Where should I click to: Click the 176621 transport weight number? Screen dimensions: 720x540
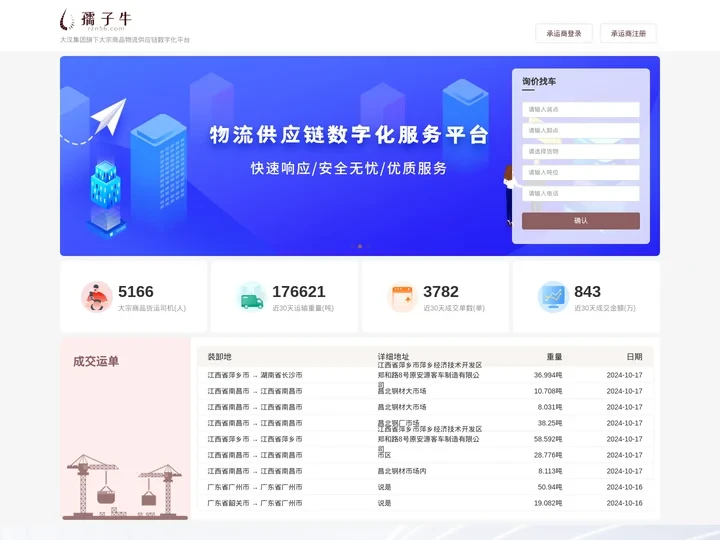299,292
